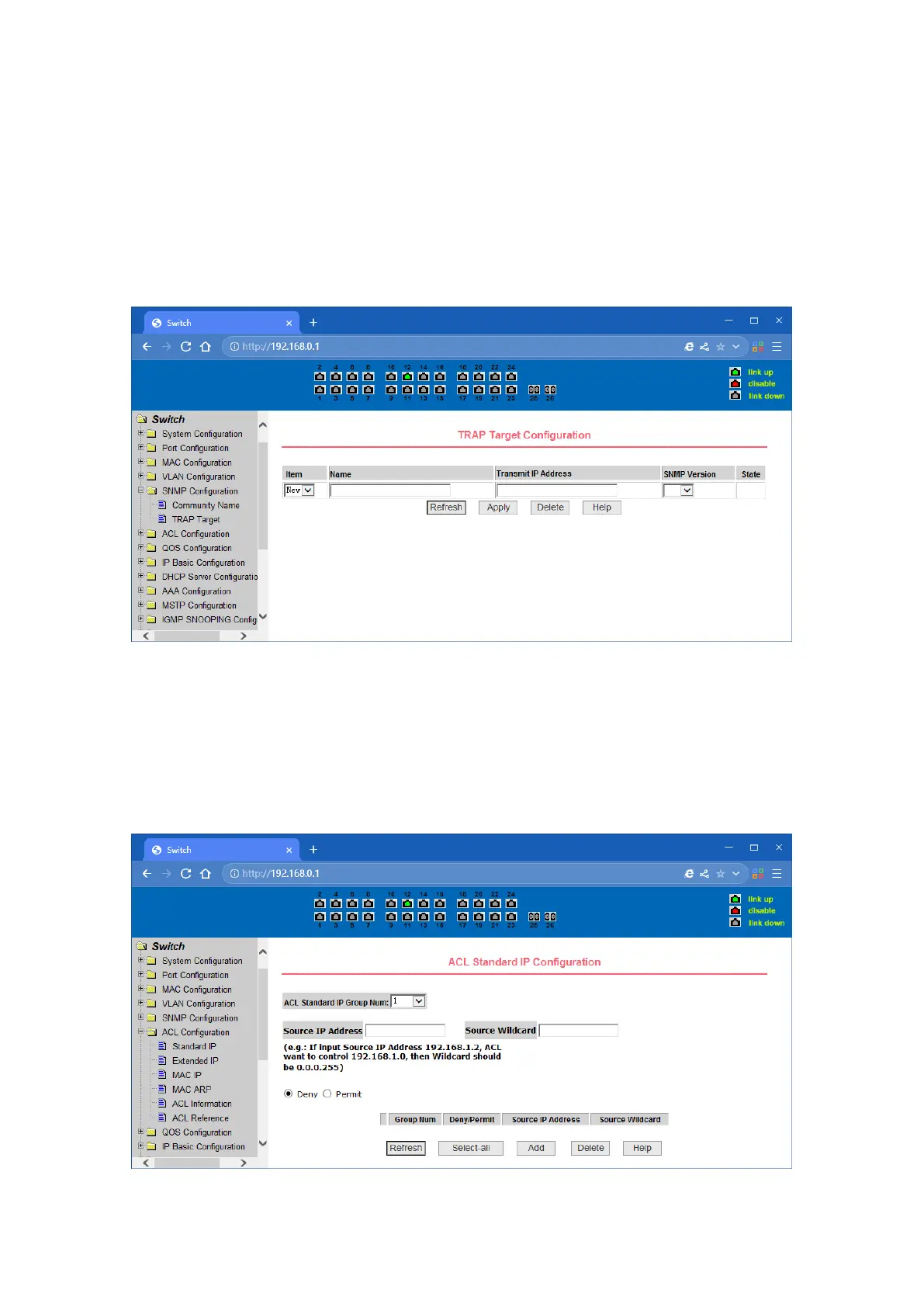The height and width of the screenshot is (1307, 924).
Task: Click the forward arrow in the lower ACL browser
Action: click(x=166, y=874)
